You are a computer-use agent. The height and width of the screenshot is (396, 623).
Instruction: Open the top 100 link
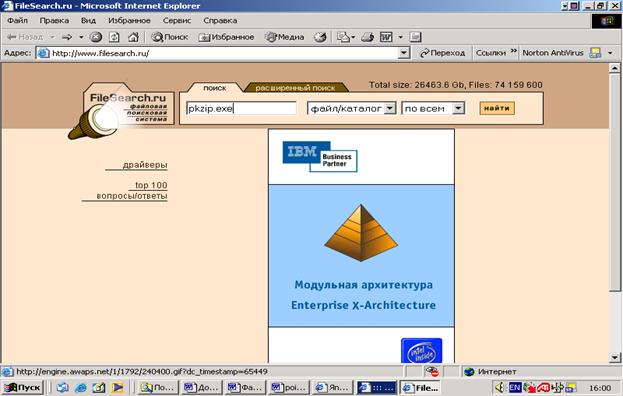[151, 185]
